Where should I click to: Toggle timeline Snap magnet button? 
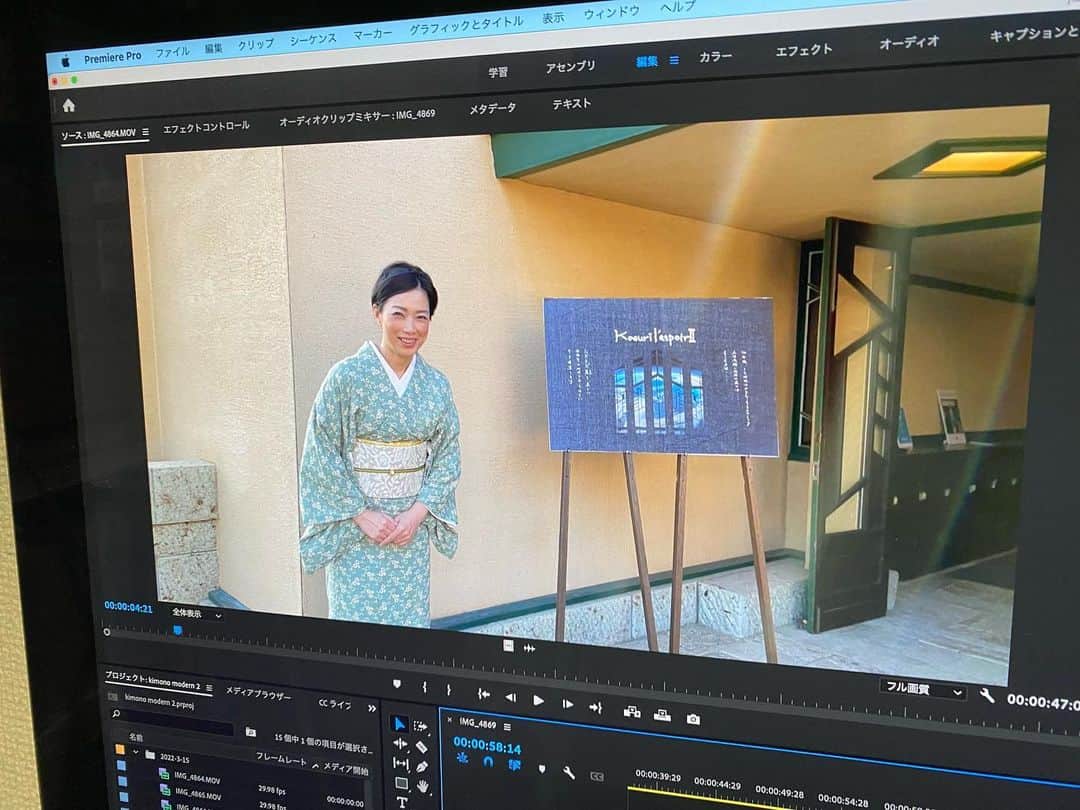tap(488, 761)
